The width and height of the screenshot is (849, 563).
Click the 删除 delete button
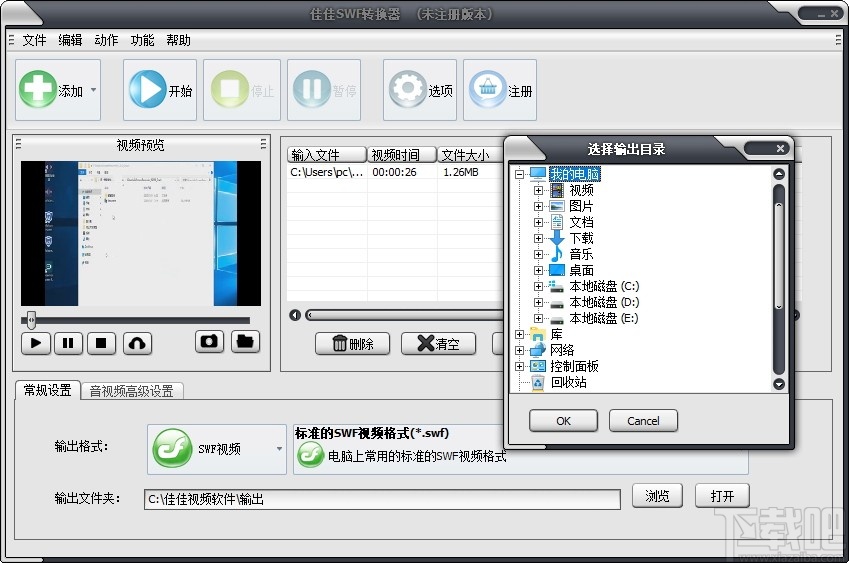pyautogui.click(x=352, y=344)
